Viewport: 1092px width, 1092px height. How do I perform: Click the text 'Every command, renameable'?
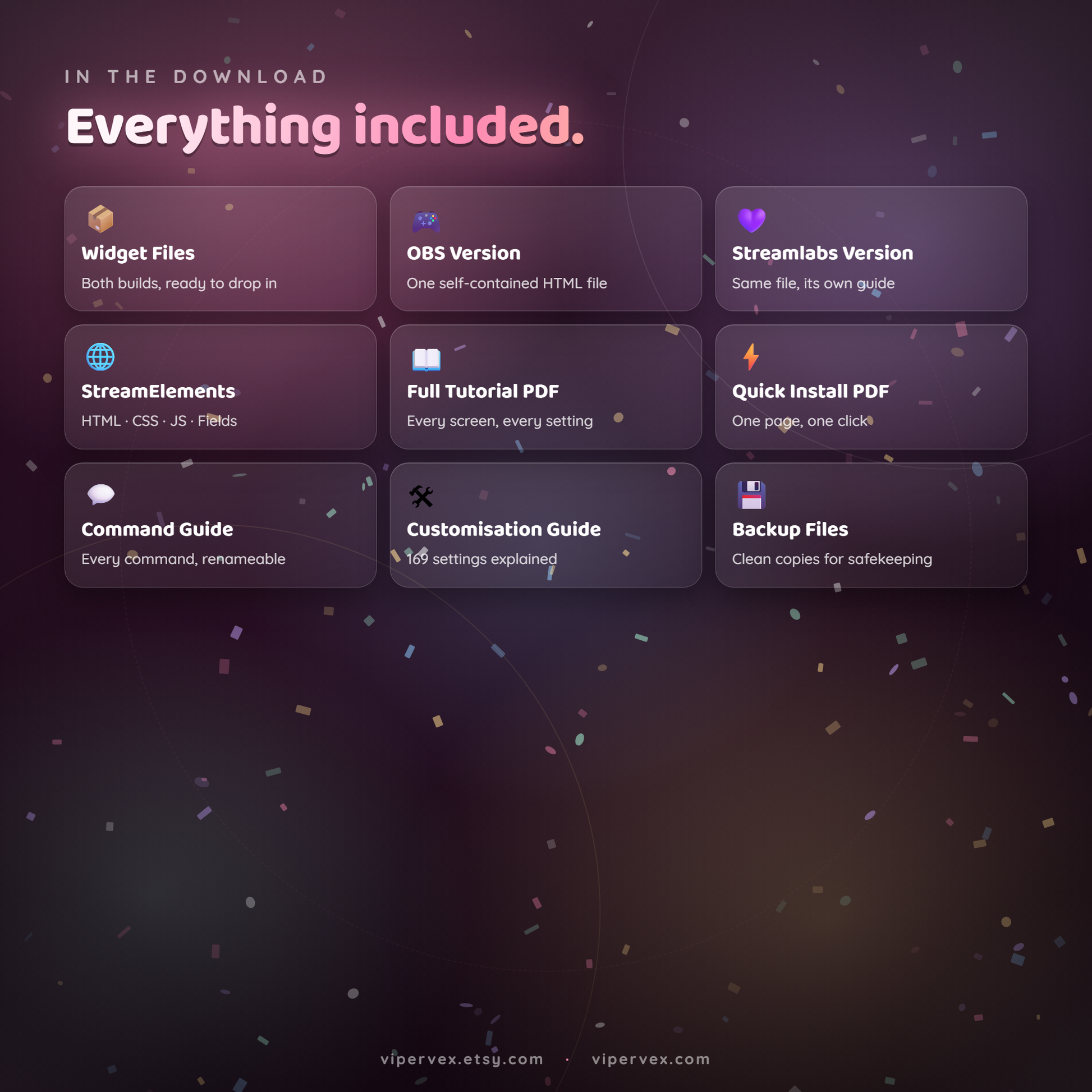coord(183,559)
